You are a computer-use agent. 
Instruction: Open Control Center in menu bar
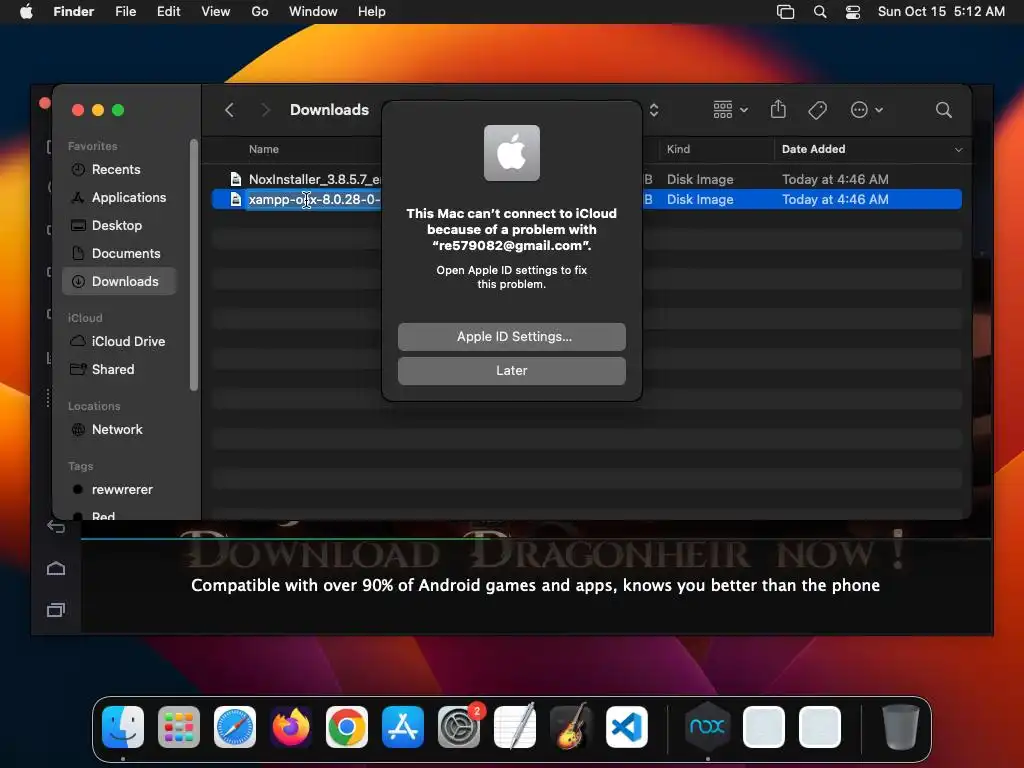pyautogui.click(x=852, y=12)
